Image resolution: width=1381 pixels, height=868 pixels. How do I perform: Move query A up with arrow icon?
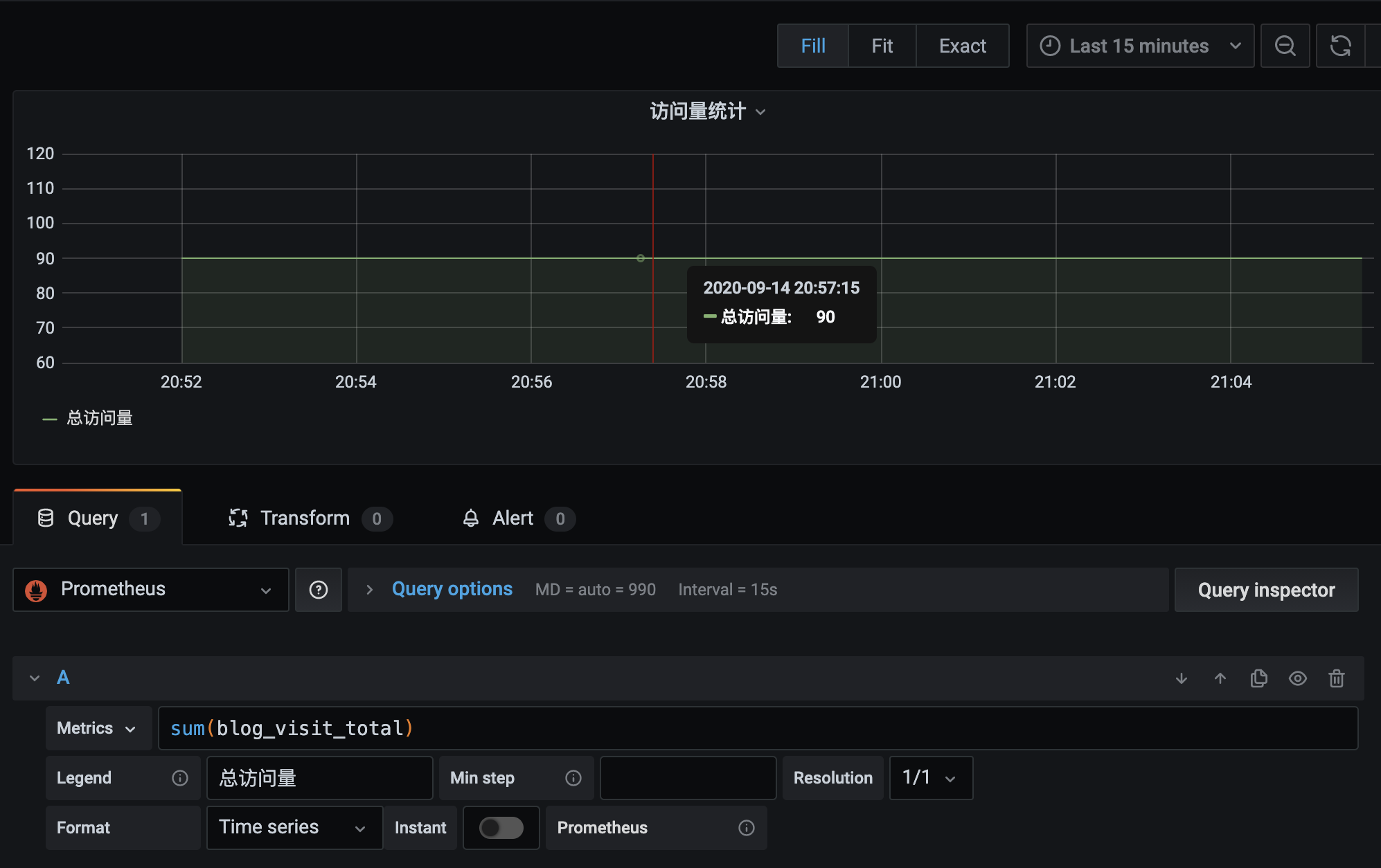[x=1220, y=678]
